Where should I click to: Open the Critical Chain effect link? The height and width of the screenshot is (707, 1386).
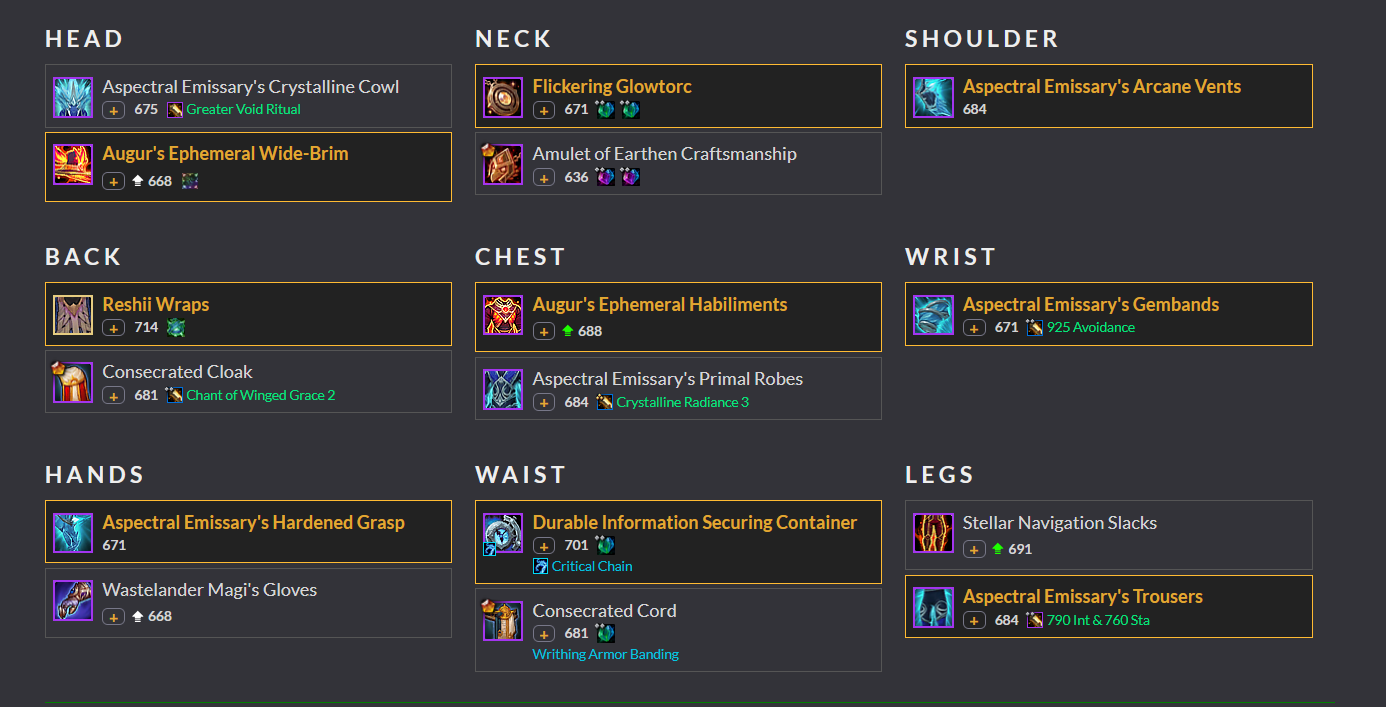[592, 567]
